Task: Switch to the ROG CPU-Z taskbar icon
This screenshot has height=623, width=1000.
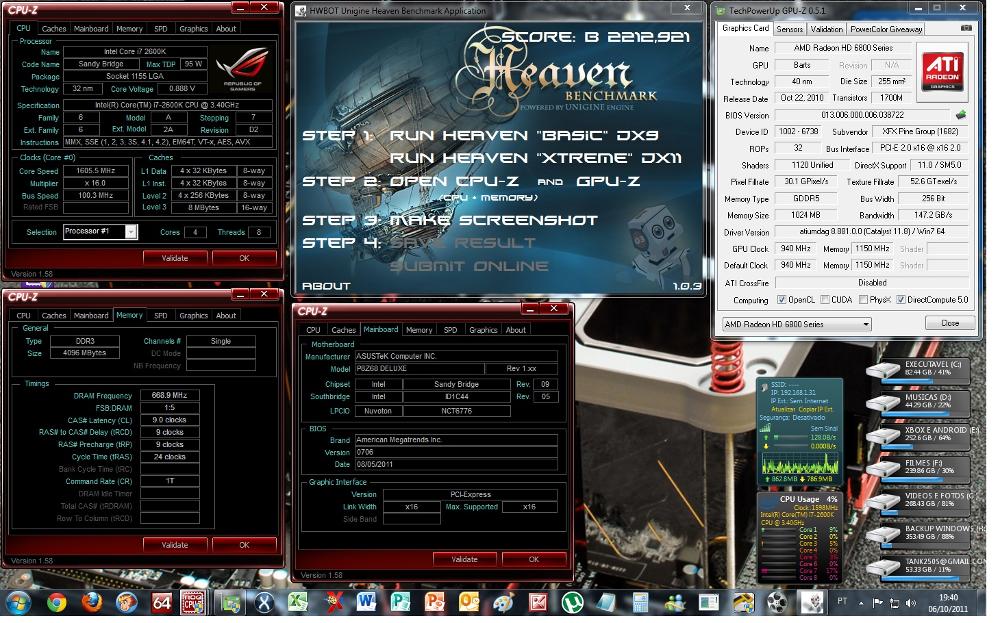Action: (193, 602)
